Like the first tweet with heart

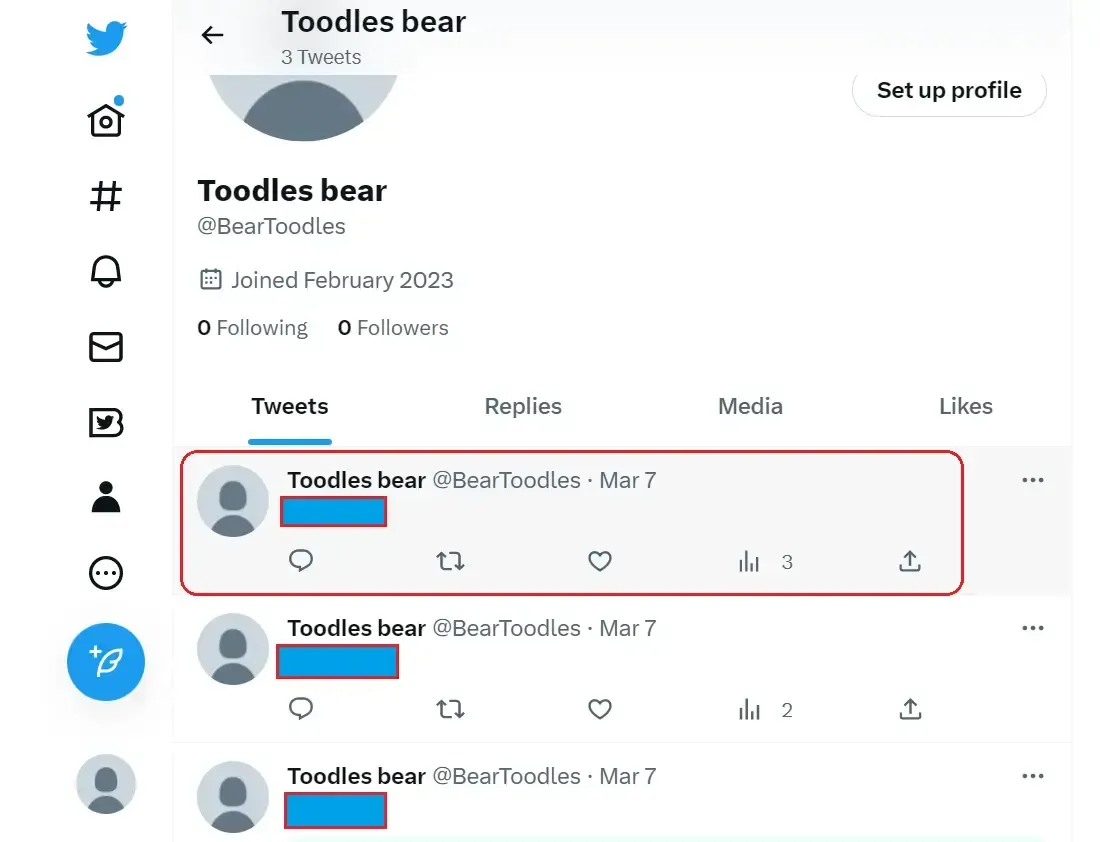click(x=599, y=562)
